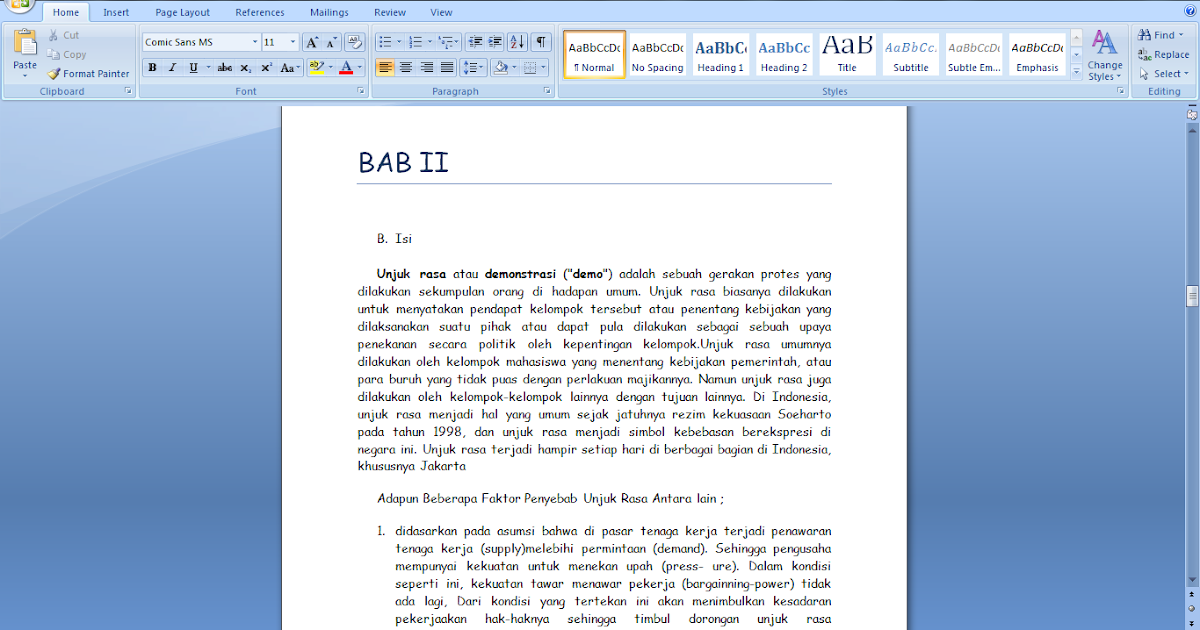Viewport: 1200px width, 630px height.
Task: Click the bullets list icon
Action: (x=384, y=42)
